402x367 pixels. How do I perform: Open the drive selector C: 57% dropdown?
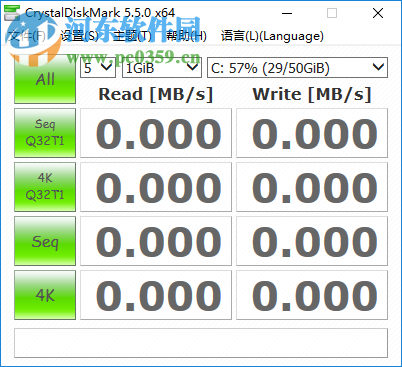297,68
